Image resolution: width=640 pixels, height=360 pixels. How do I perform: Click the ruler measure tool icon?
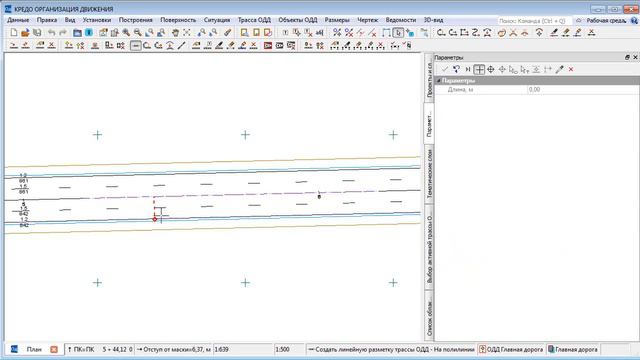point(228,33)
